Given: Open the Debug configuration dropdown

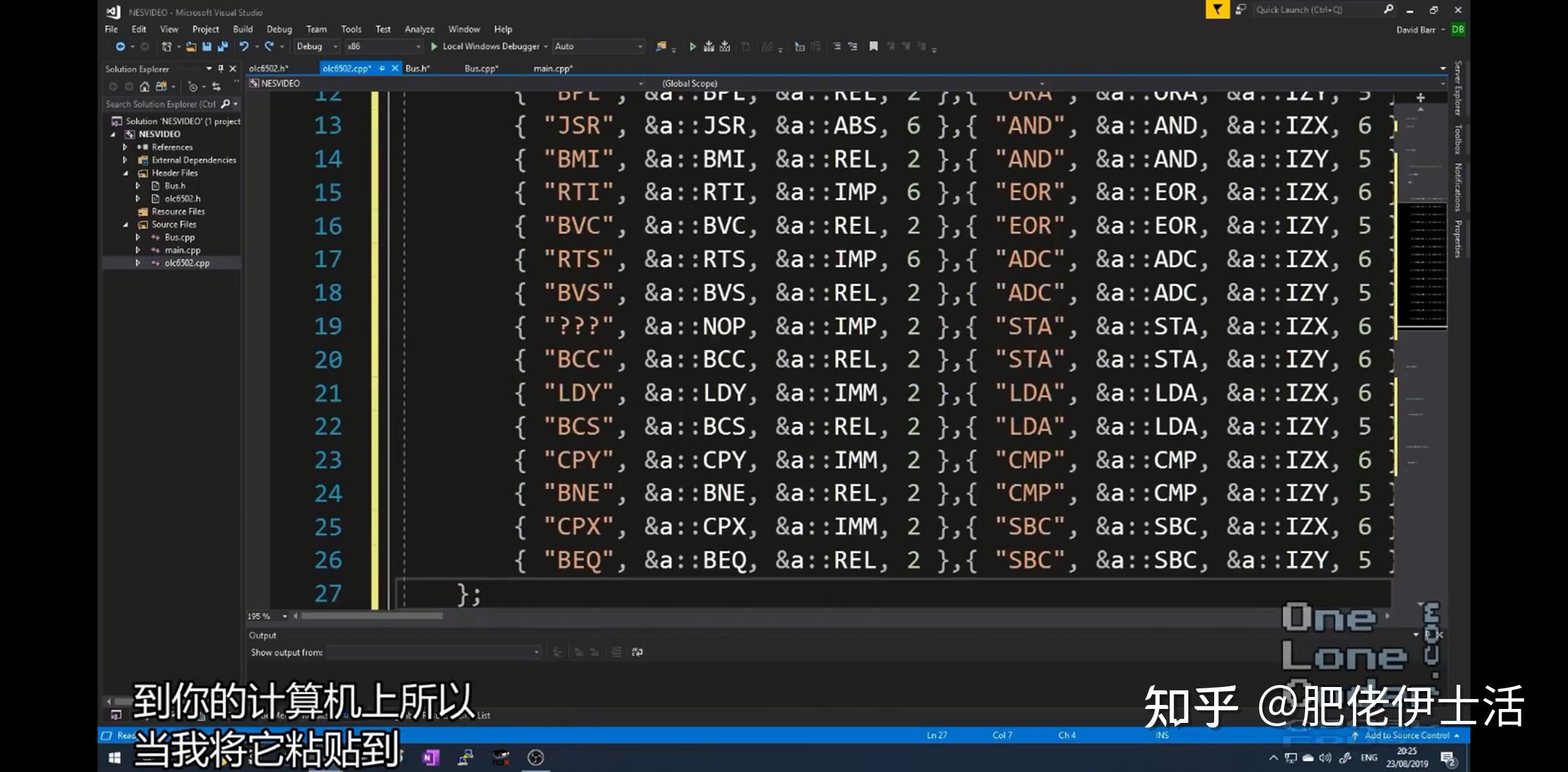Looking at the screenshot, I should coord(317,46).
